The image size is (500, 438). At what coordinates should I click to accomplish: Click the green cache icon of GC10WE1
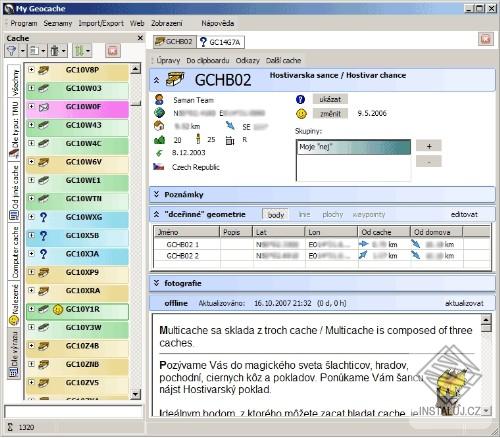[x=43, y=180]
